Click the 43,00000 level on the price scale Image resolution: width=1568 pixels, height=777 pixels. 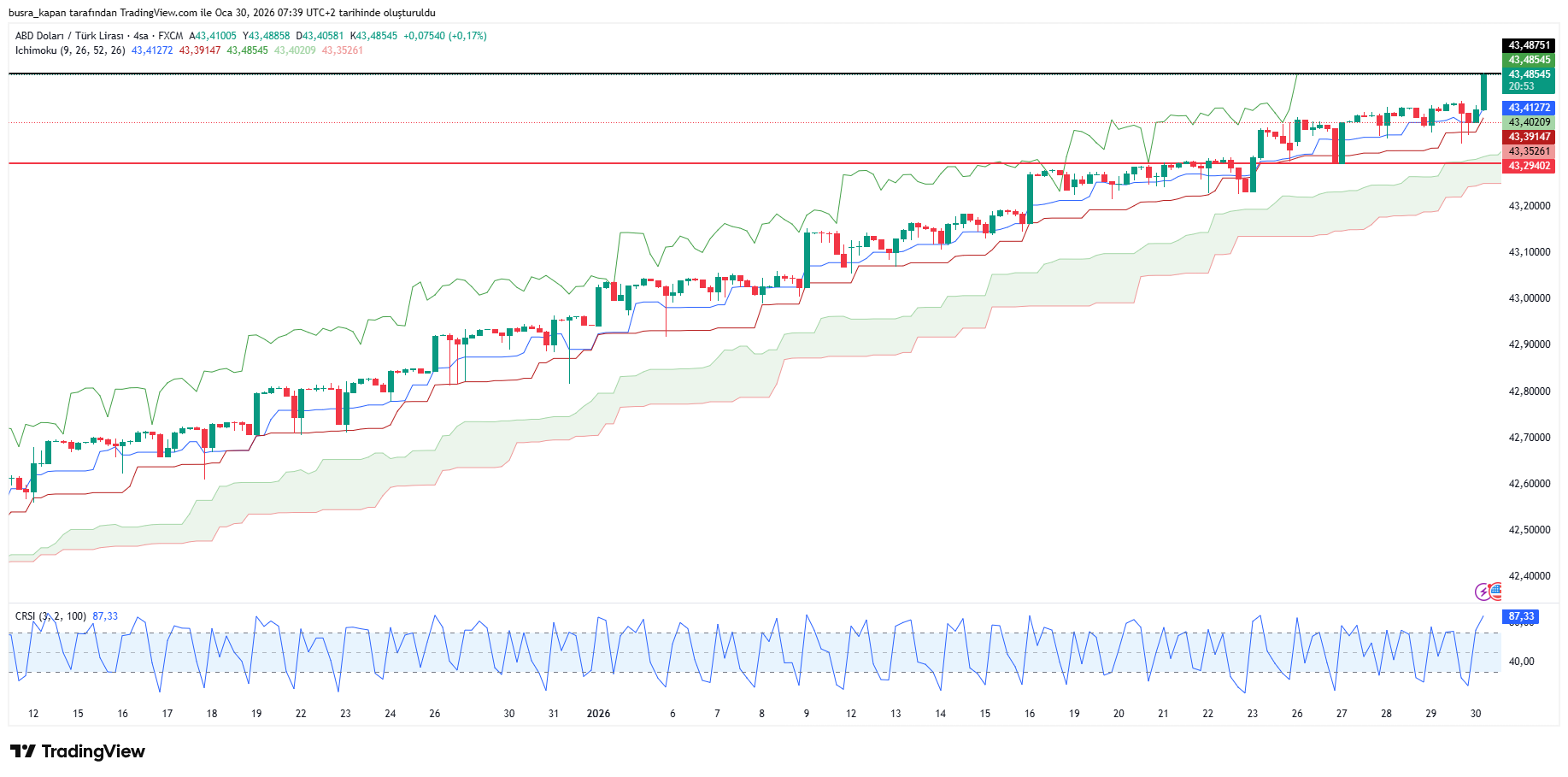1529,298
